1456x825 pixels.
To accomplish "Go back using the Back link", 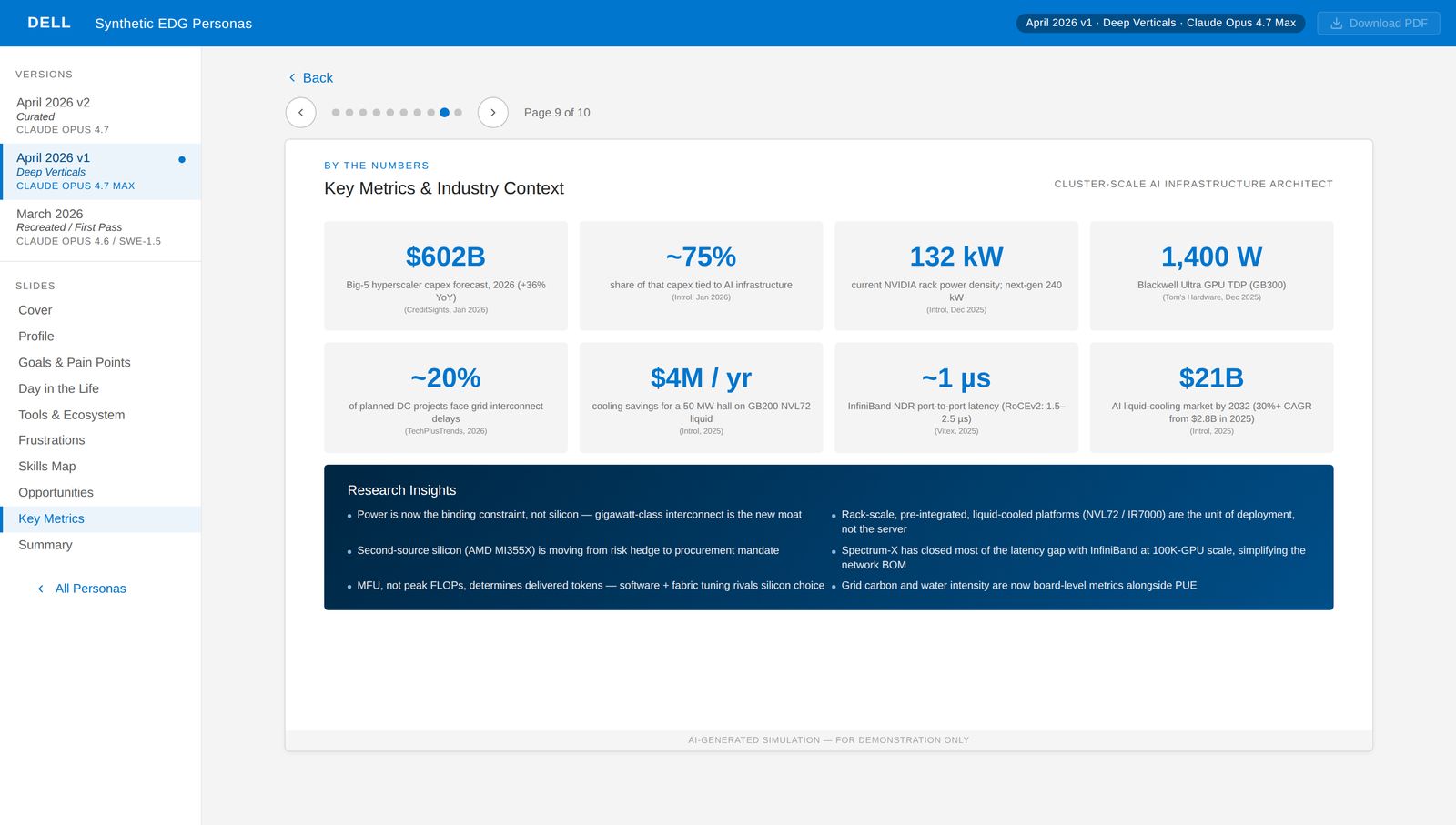I will (310, 78).
